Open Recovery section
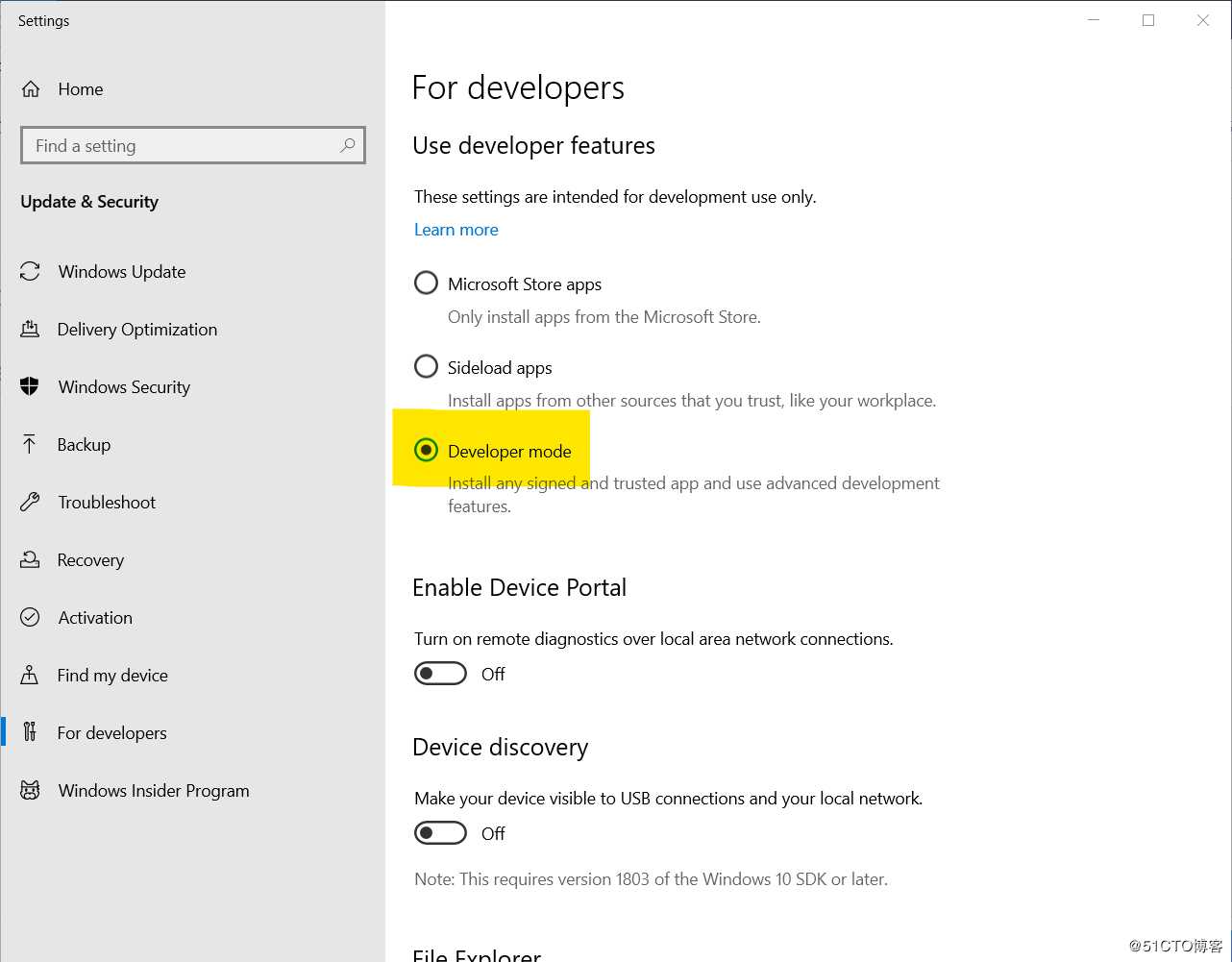The width and height of the screenshot is (1232, 962). coord(192,560)
